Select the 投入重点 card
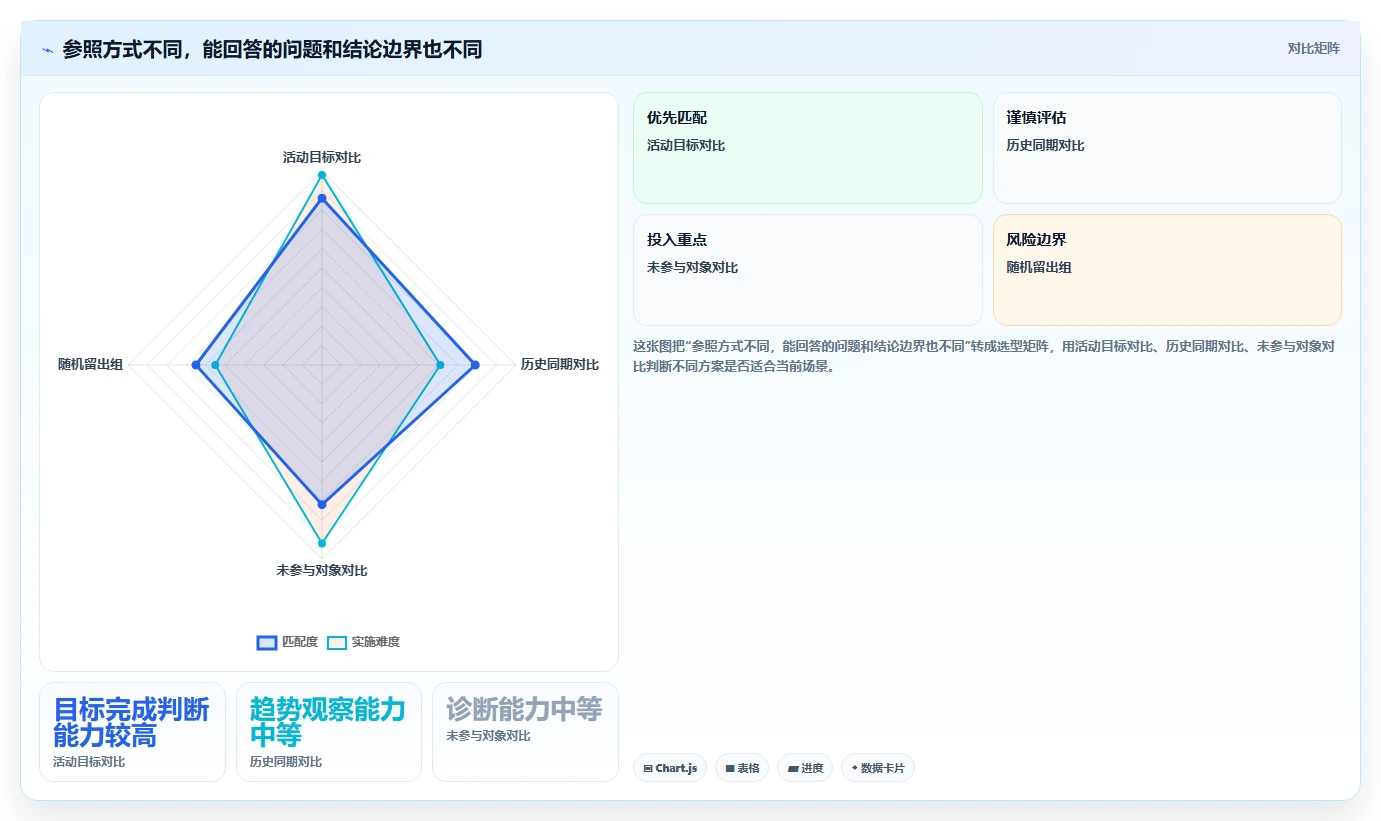Screen dimensions: 1381x821 pyautogui.click(x=808, y=270)
